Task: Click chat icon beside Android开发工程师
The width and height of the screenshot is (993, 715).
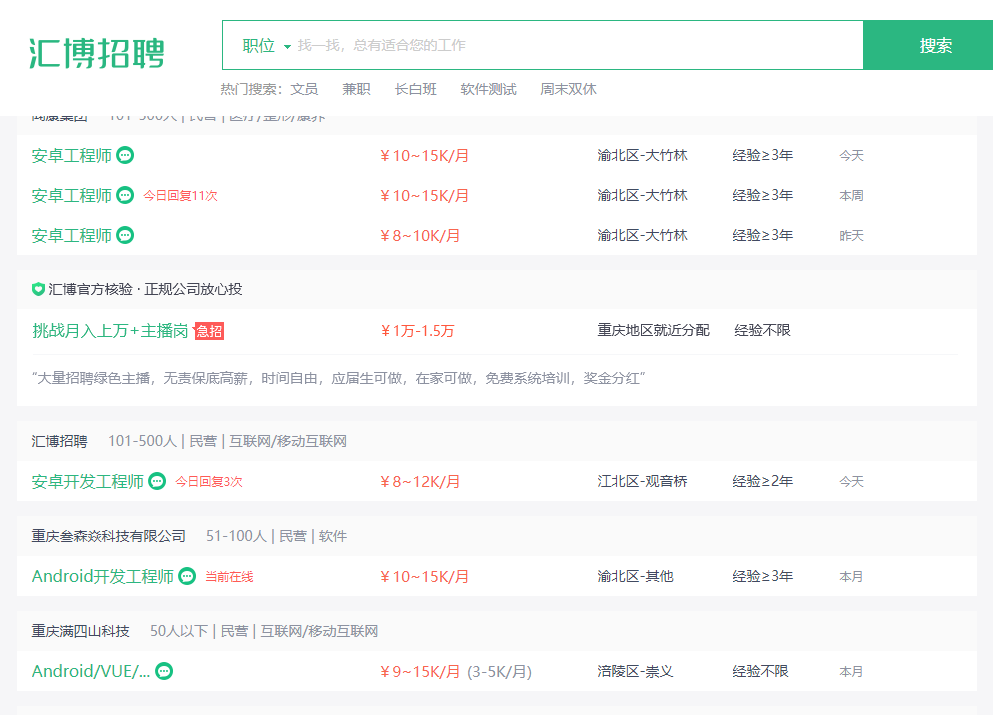Action: 187,576
